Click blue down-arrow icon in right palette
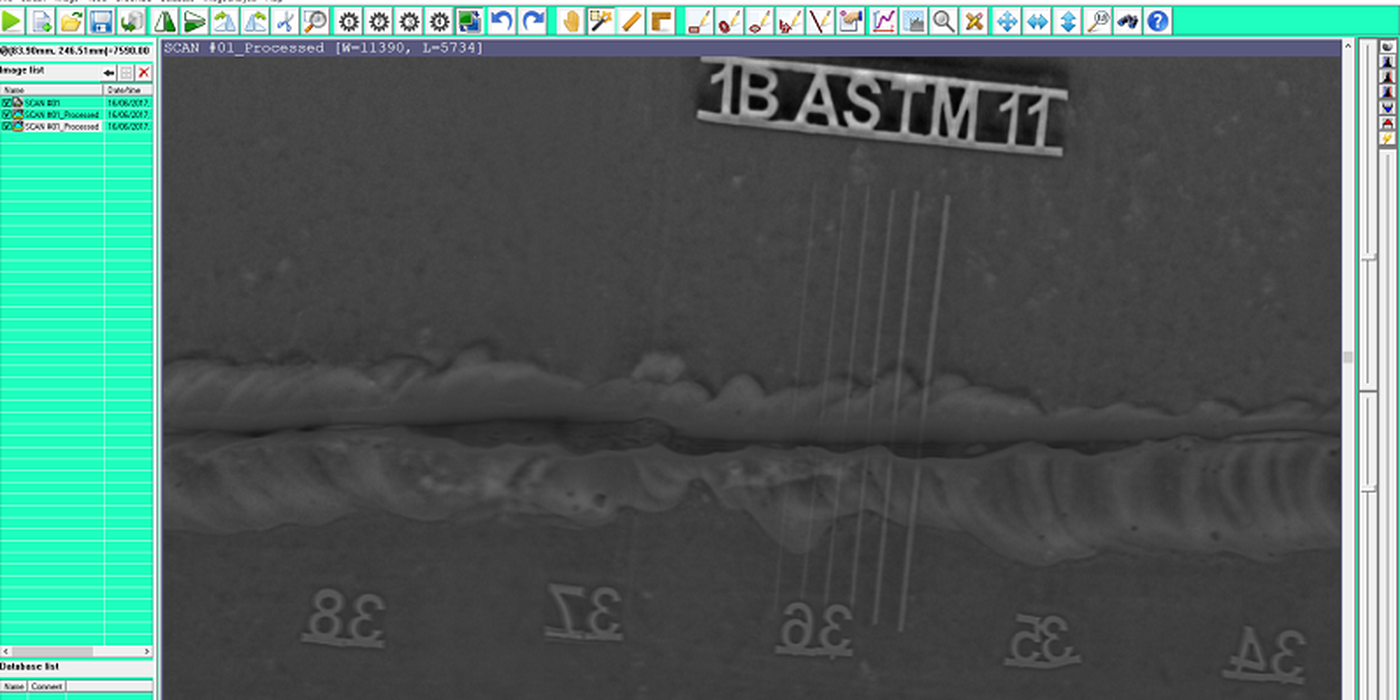The image size is (1400, 700). coord(1388,107)
